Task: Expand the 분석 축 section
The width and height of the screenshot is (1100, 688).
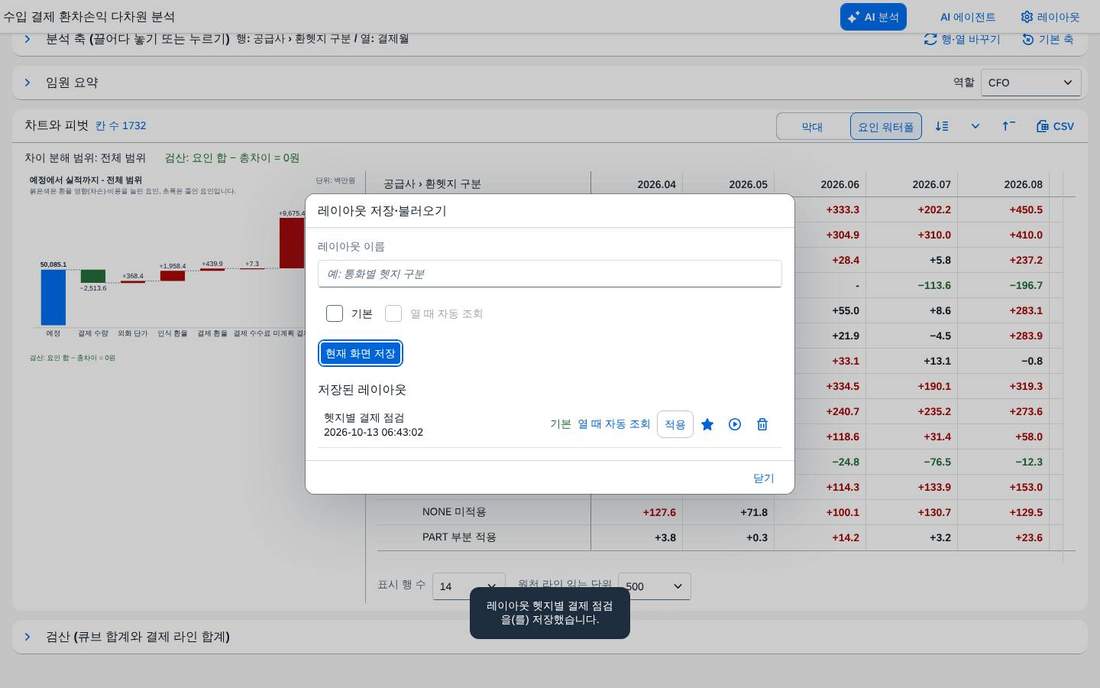Action: (27, 39)
